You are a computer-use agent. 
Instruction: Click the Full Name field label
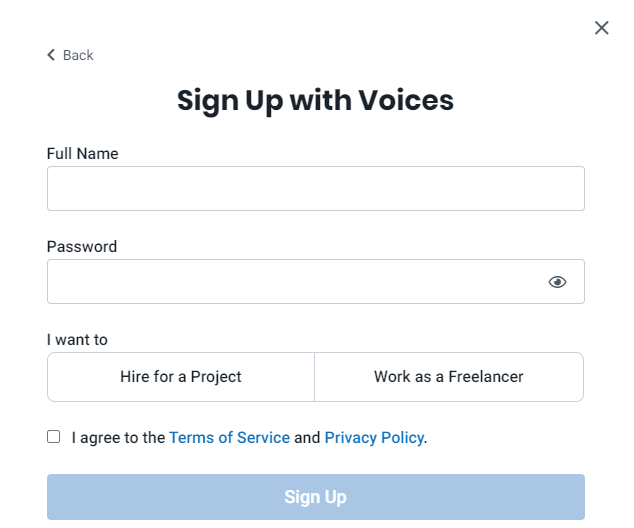[82, 154]
